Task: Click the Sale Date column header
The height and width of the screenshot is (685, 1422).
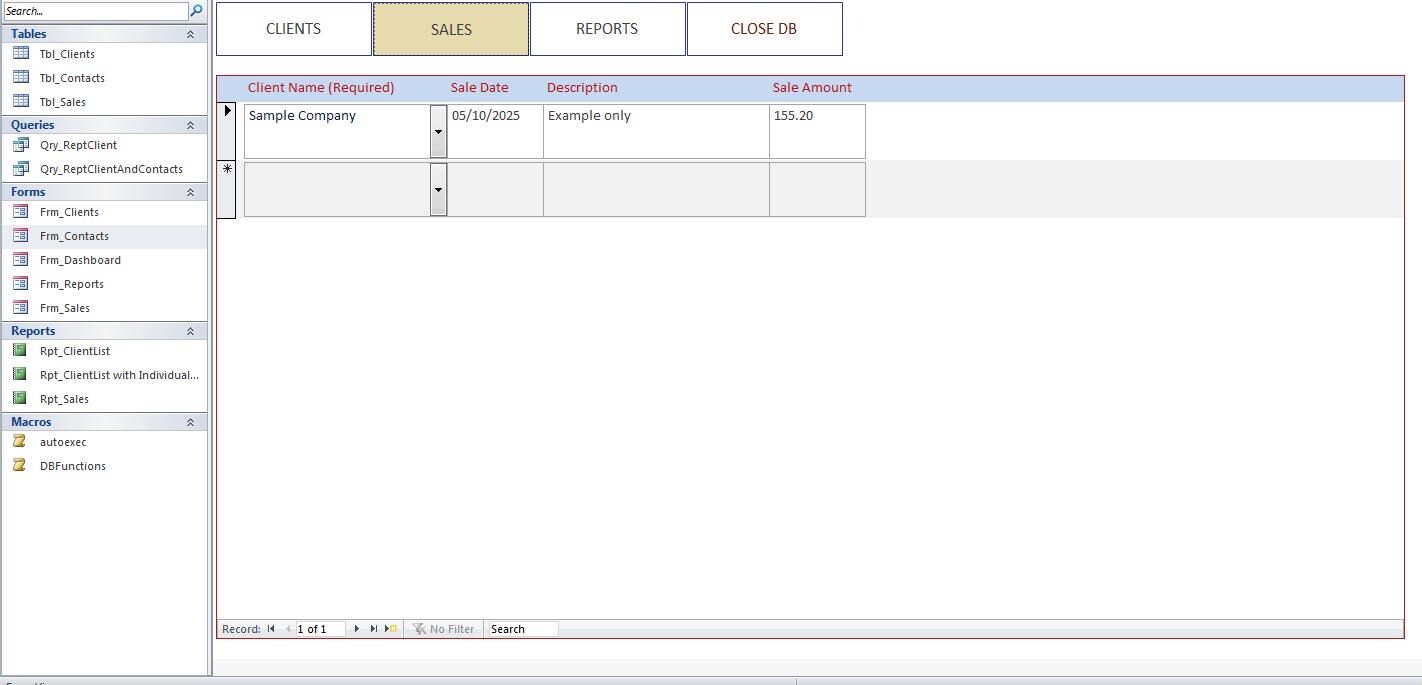Action: point(479,88)
